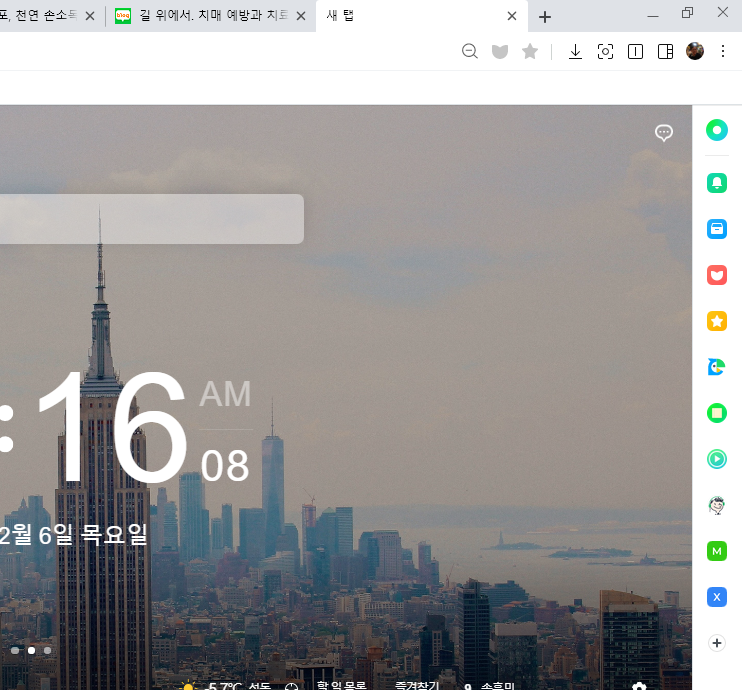This screenshot has height=690, width=742.
Task: Toggle split view icon in toolbar
Action: click(635, 51)
